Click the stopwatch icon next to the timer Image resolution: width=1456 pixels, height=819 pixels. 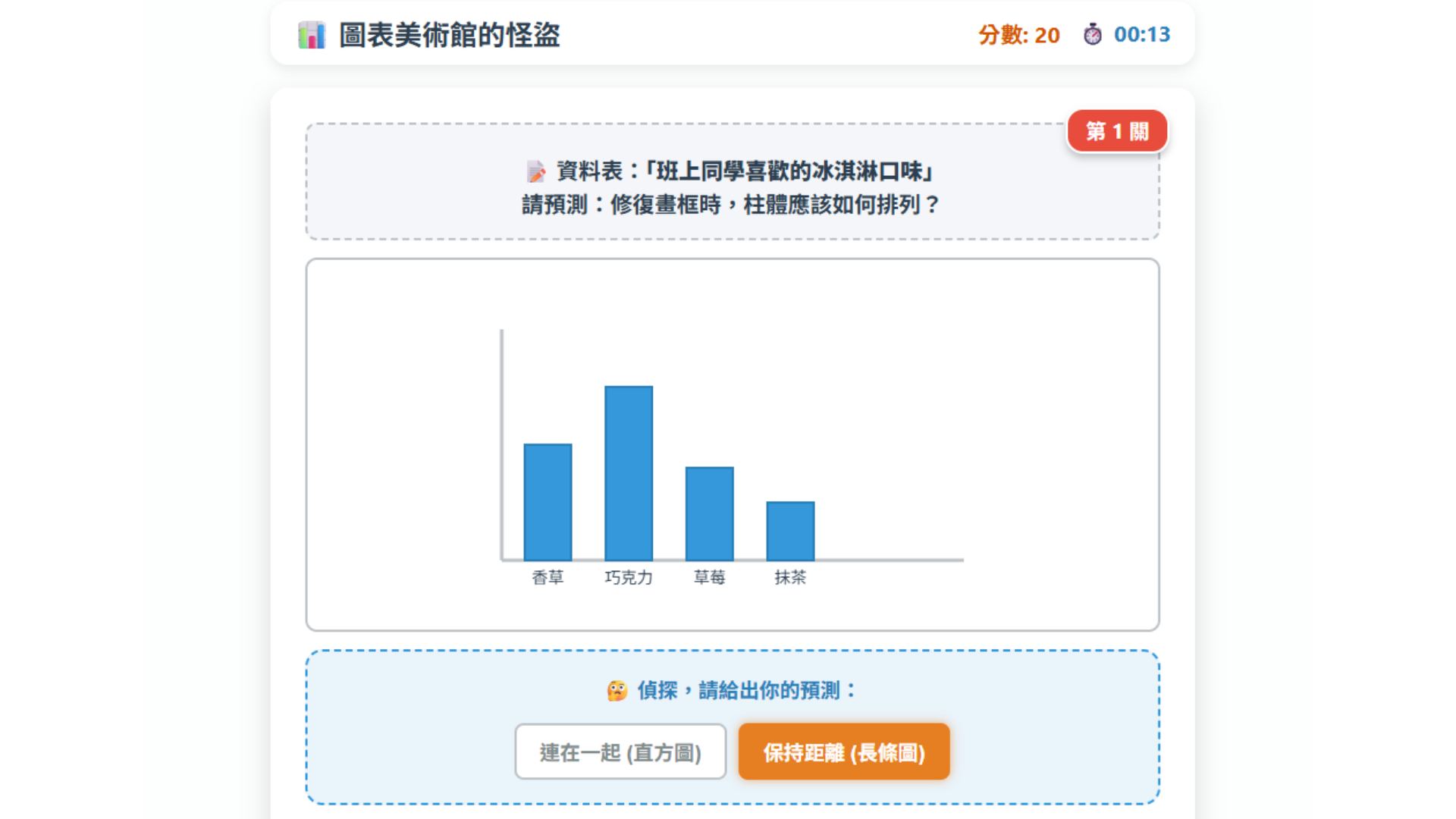coord(1092,34)
